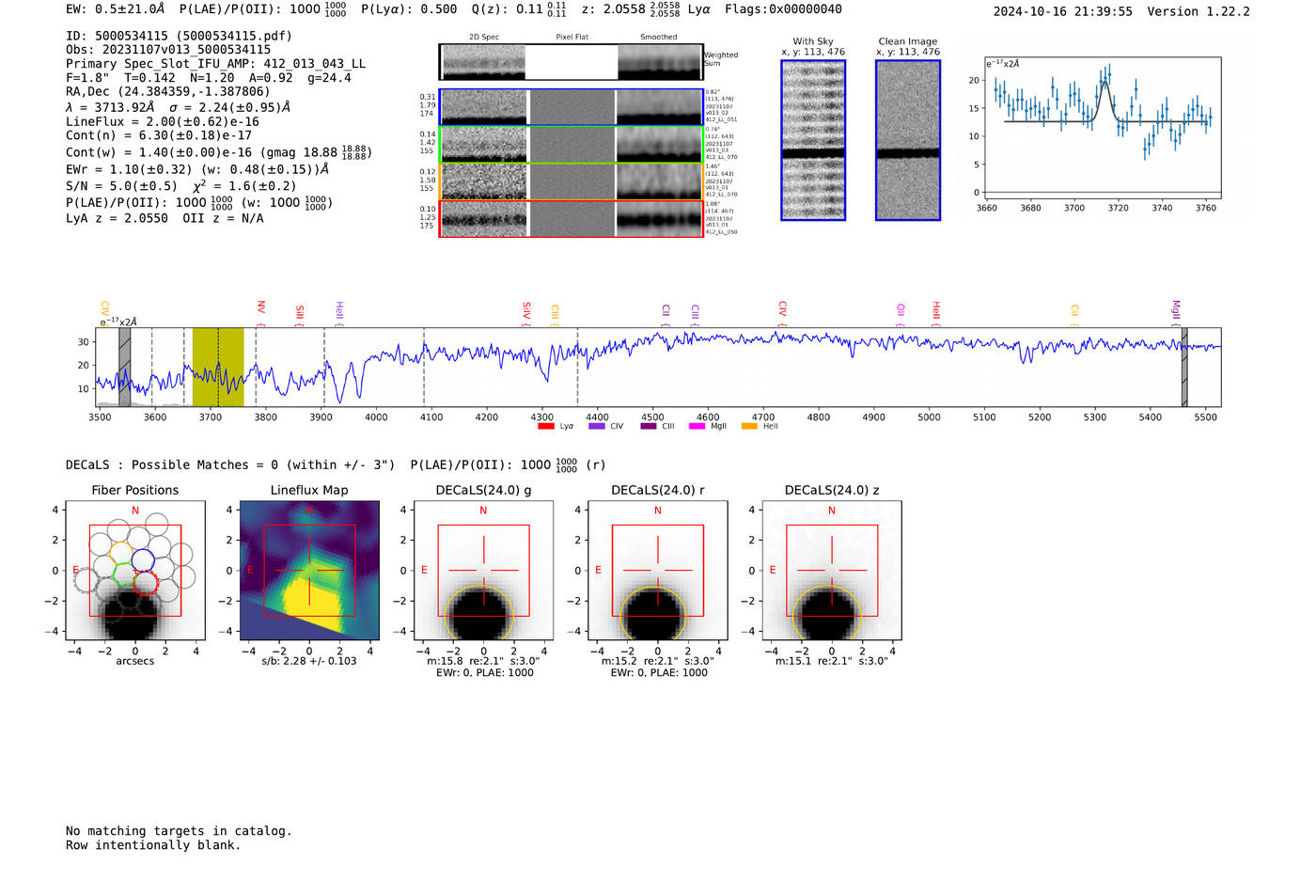Screen dimensions: 1316x896
Task: Click the 'S/N = 5.0(±0.5)' value
Action: point(121,185)
